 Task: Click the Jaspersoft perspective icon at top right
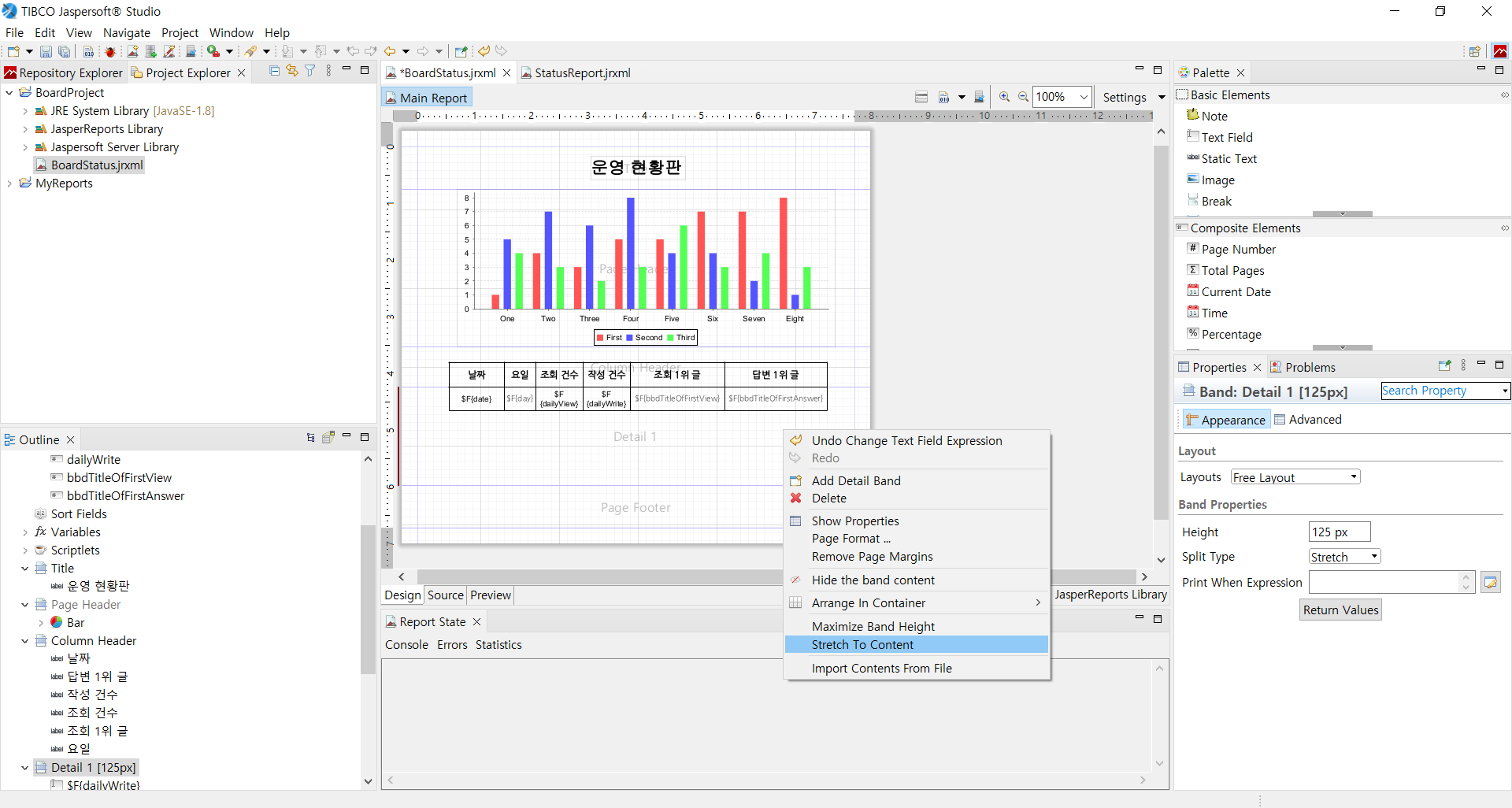[1501, 51]
